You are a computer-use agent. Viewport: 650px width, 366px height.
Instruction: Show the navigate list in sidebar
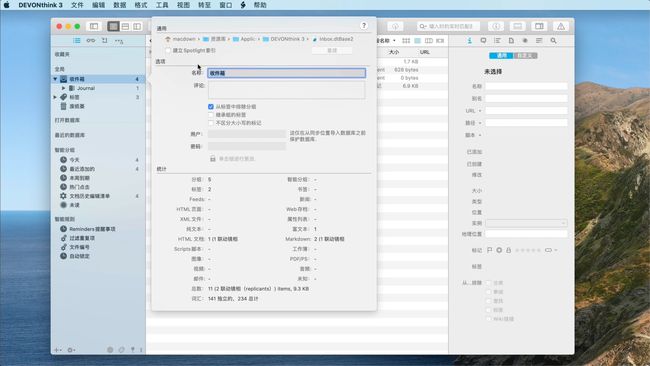click(x=77, y=41)
